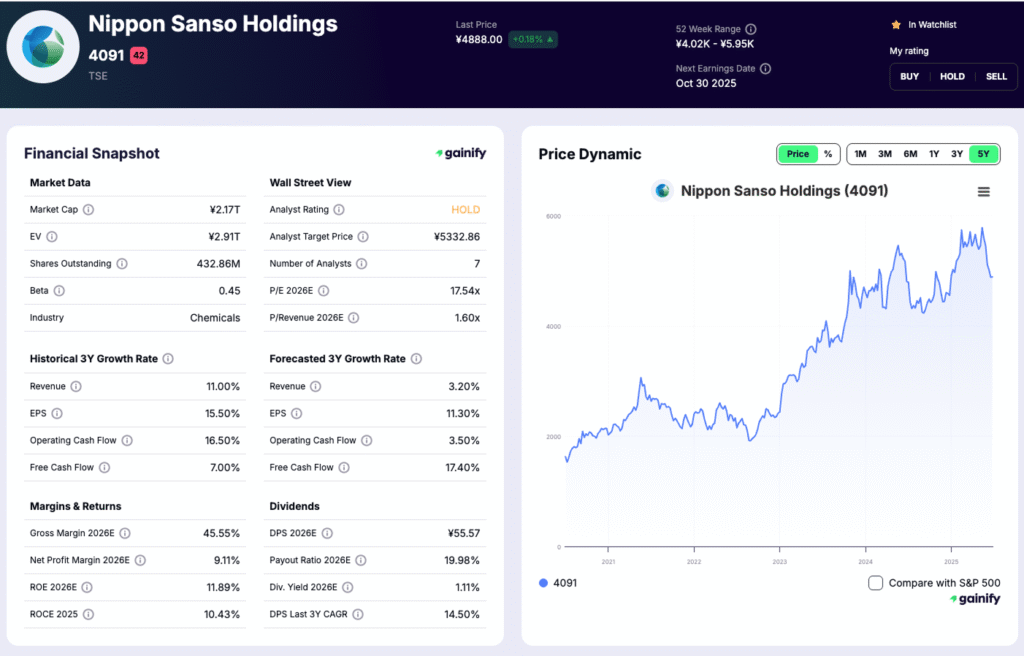Enable the Compare with S&P 500 checkbox
This screenshot has height=656, width=1024.
875,582
